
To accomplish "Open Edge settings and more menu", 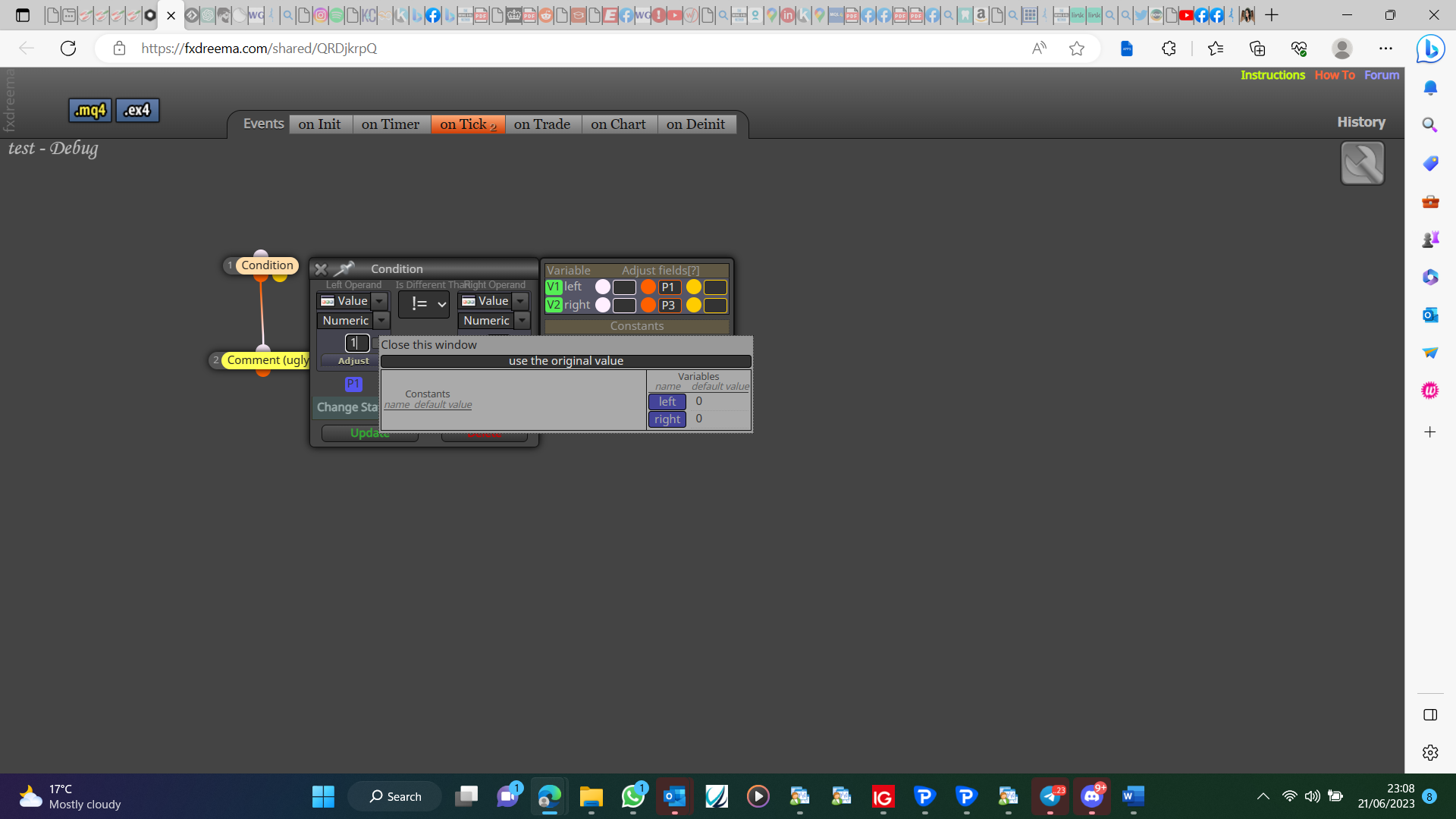I will click(1385, 49).
